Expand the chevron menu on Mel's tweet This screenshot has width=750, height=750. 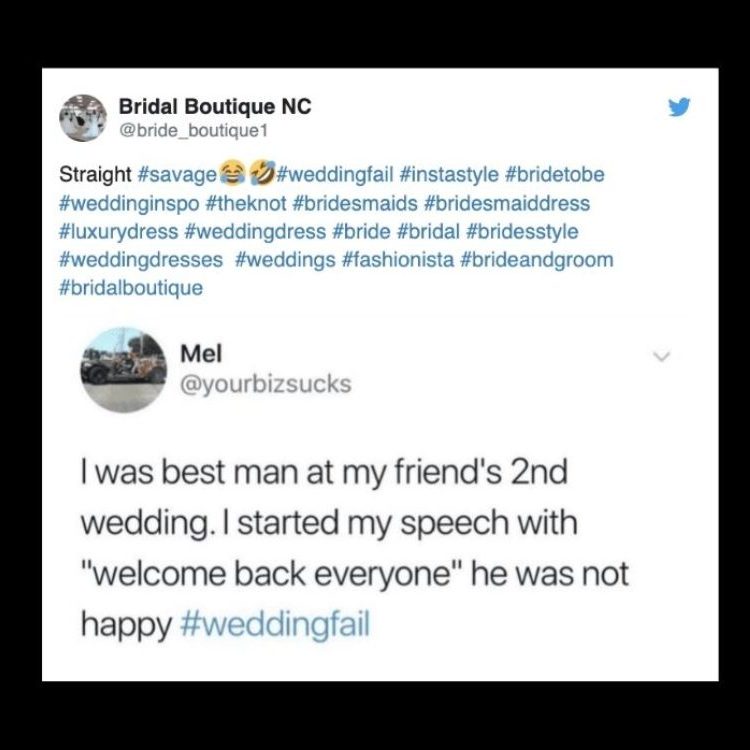(x=662, y=356)
